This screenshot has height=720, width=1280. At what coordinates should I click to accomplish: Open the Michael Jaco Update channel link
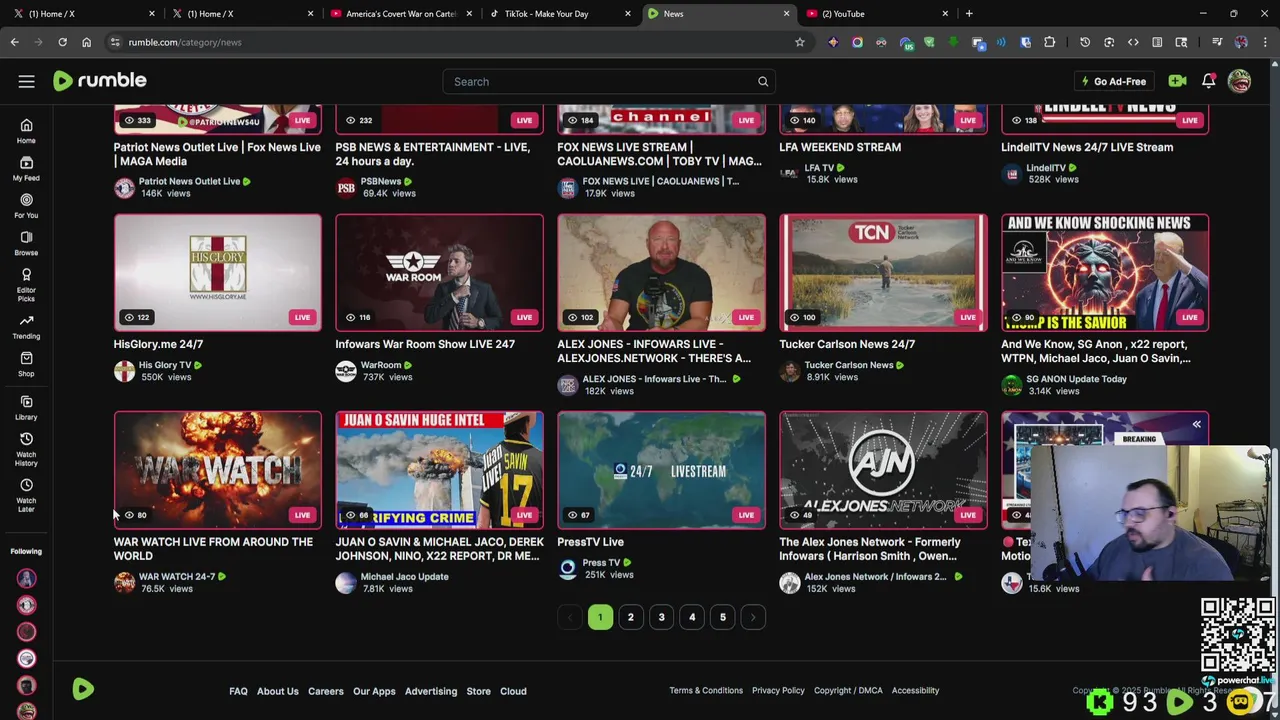click(404, 576)
